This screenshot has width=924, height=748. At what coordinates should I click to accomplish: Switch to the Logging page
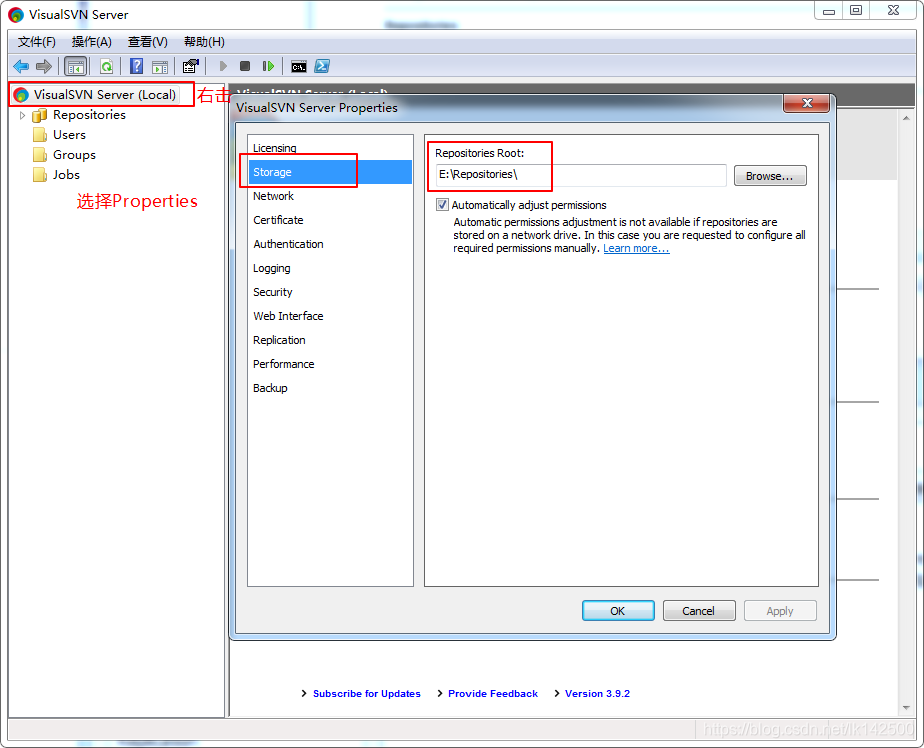point(329,268)
